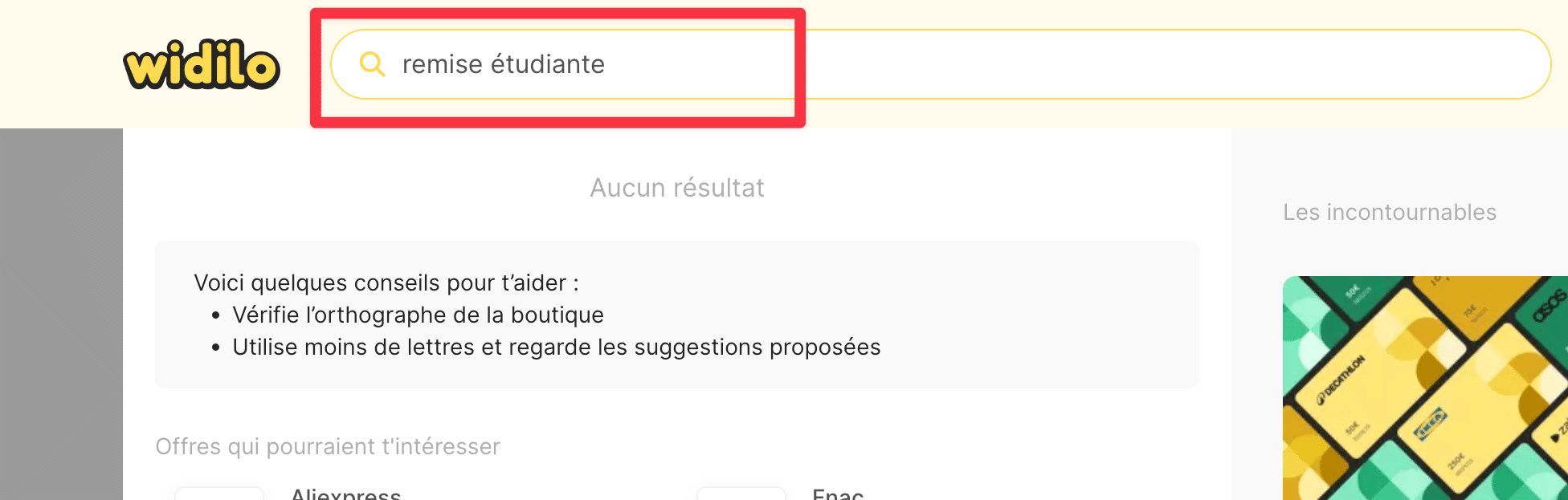This screenshot has width=1568, height=500.
Task: Click the search magnifier icon
Action: [371, 63]
